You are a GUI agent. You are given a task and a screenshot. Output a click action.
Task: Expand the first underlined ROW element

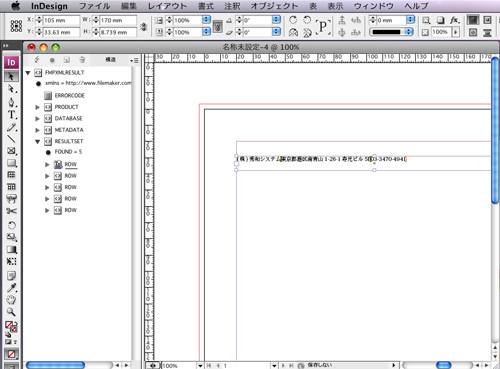[x=47, y=164]
